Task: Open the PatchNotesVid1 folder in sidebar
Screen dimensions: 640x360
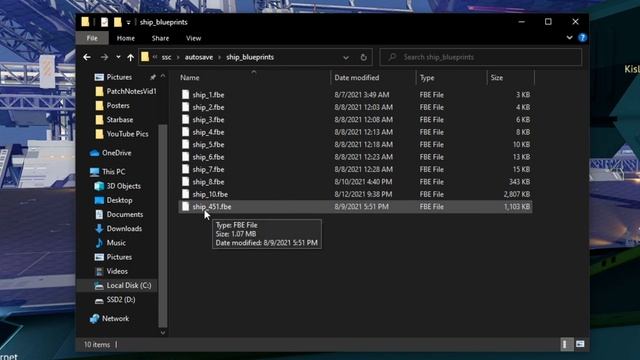Action: (x=131, y=91)
